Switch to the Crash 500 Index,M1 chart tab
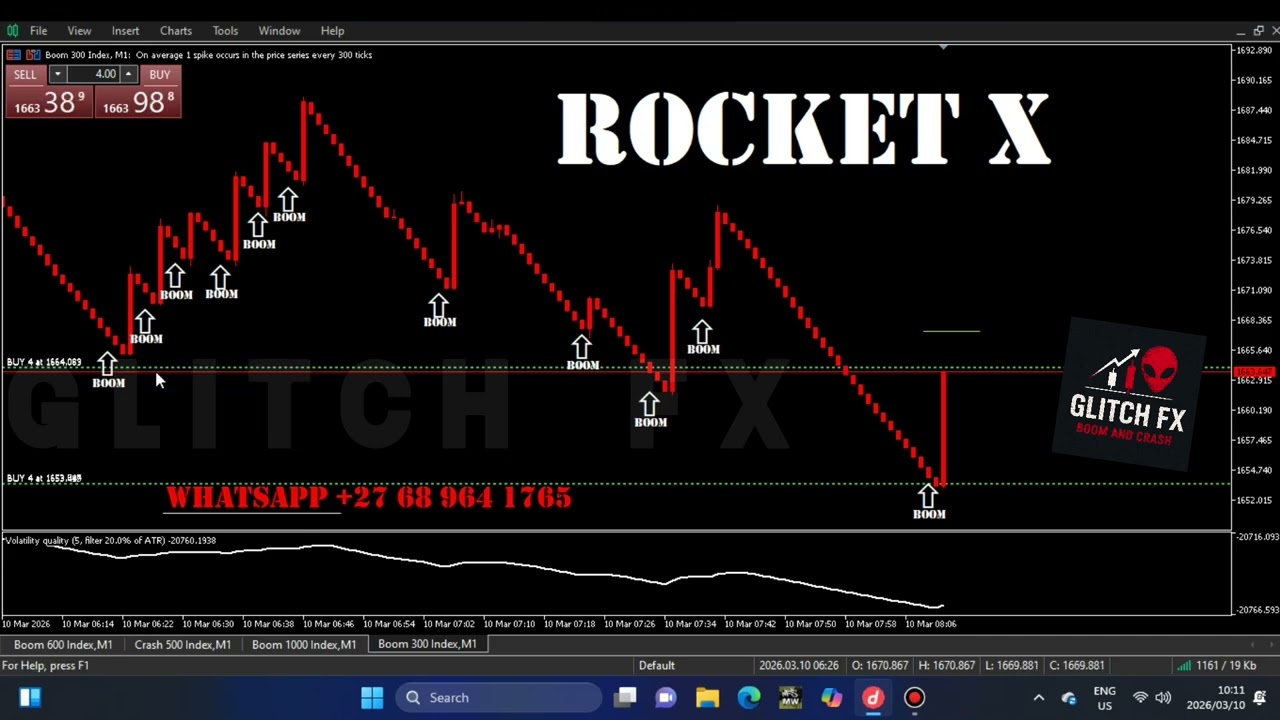The image size is (1280, 720). [x=183, y=645]
